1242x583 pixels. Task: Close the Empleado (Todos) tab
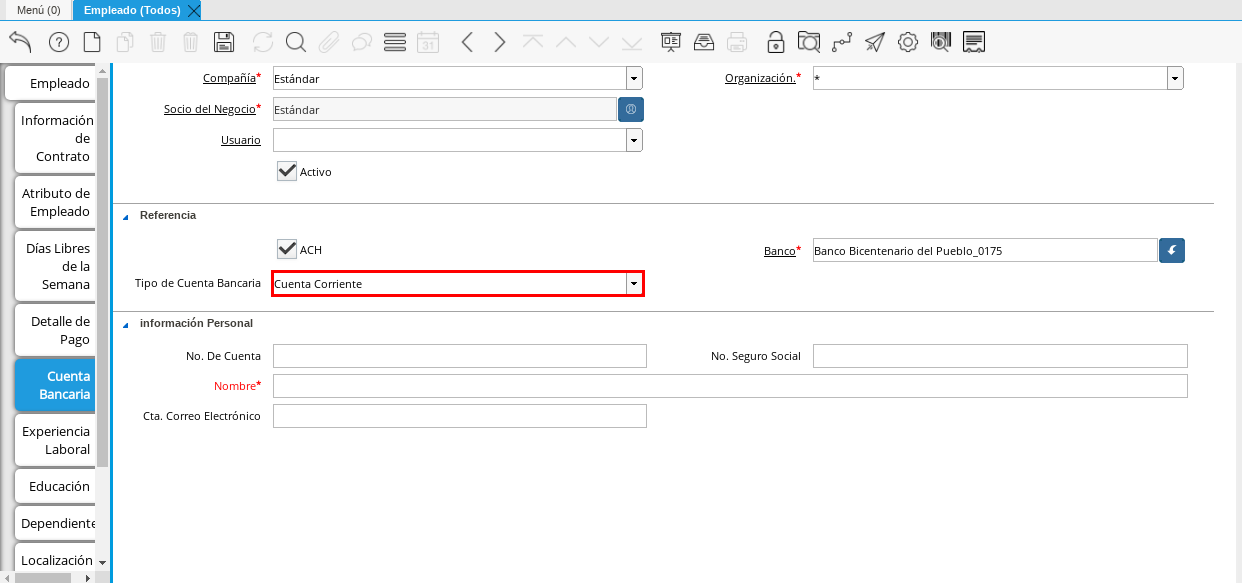(194, 10)
